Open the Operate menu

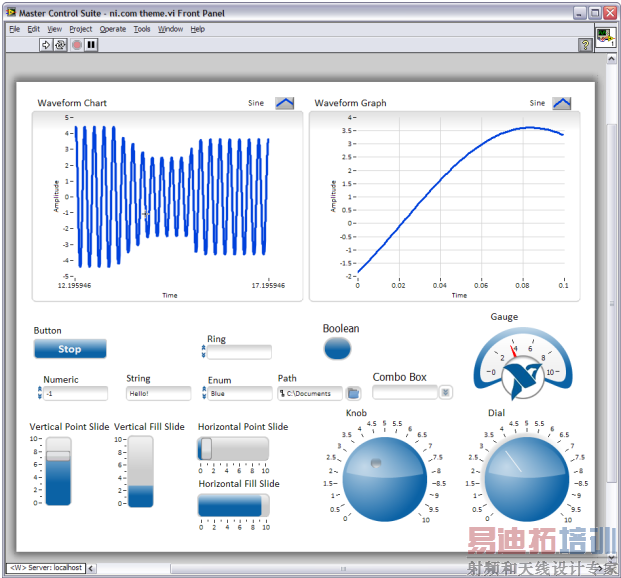113,29
